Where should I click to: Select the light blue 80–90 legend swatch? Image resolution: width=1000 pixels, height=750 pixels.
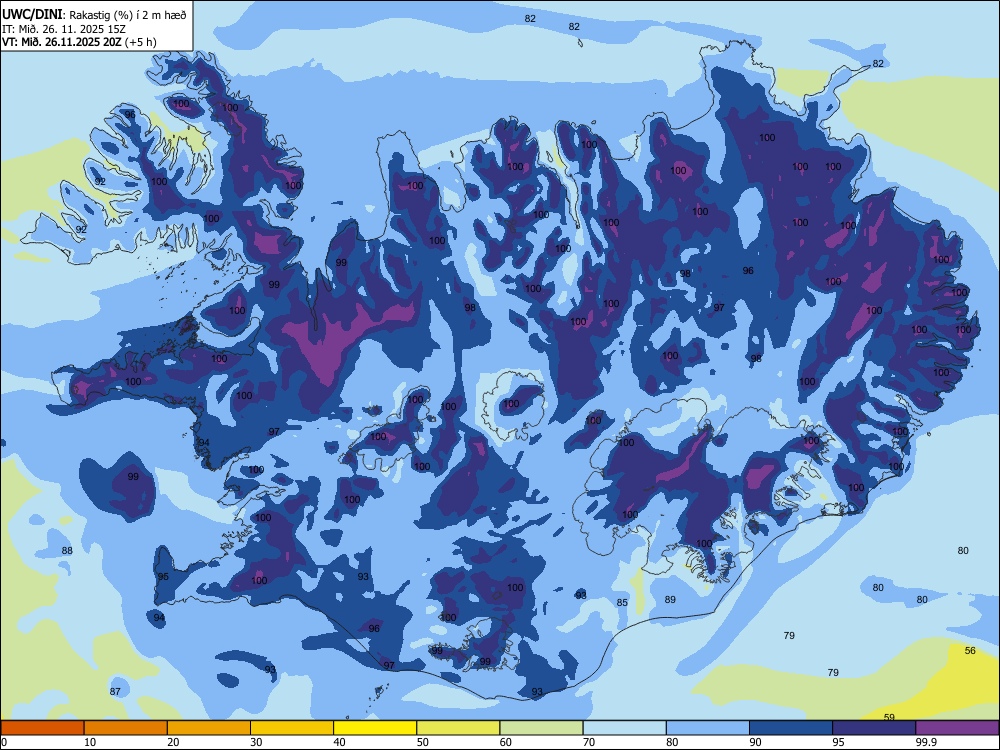pyautogui.click(x=708, y=728)
